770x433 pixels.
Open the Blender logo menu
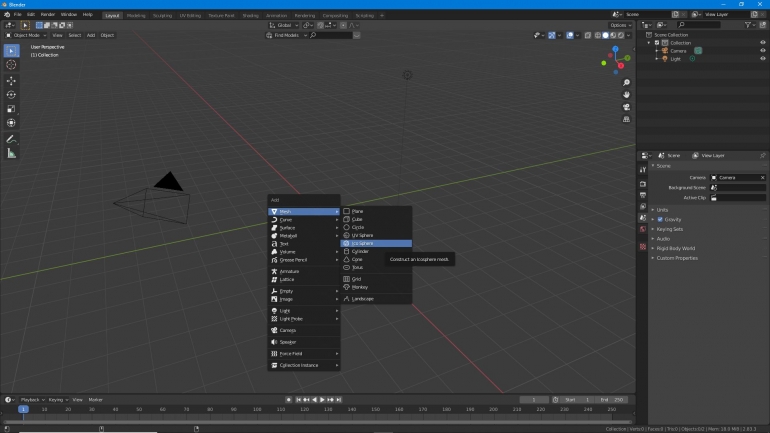7,15
